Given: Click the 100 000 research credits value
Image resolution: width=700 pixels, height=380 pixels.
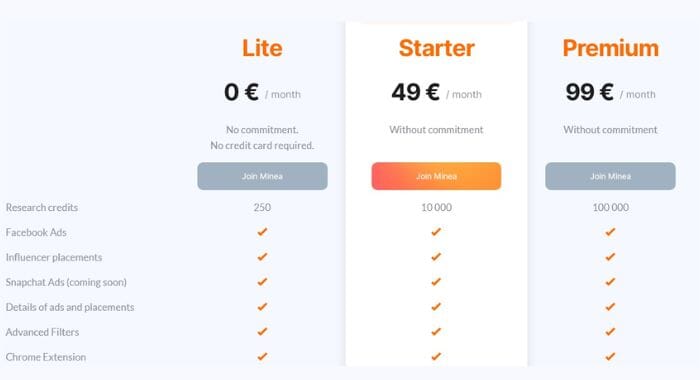Looking at the screenshot, I should coord(610,207).
